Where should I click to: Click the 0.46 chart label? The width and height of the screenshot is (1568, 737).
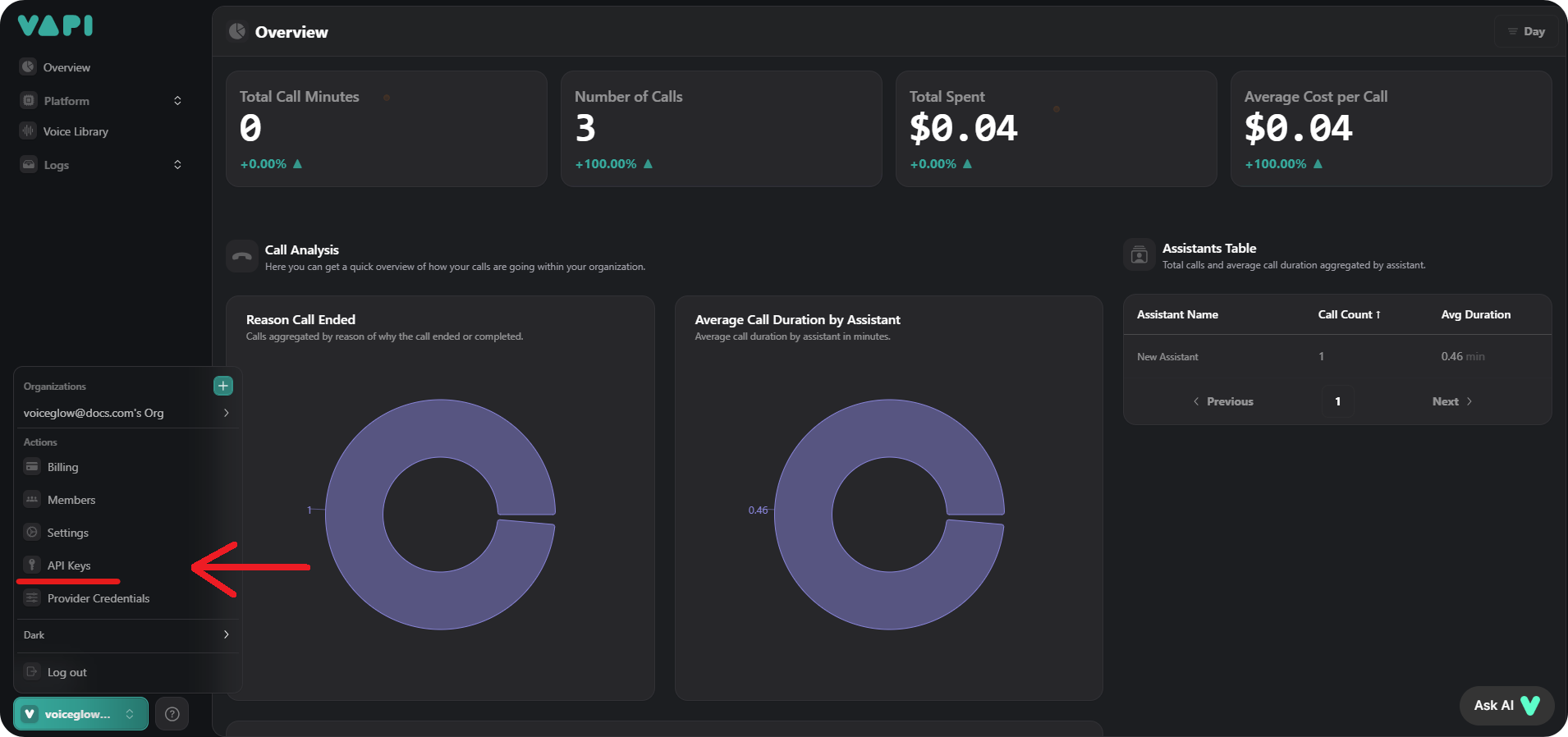click(758, 510)
